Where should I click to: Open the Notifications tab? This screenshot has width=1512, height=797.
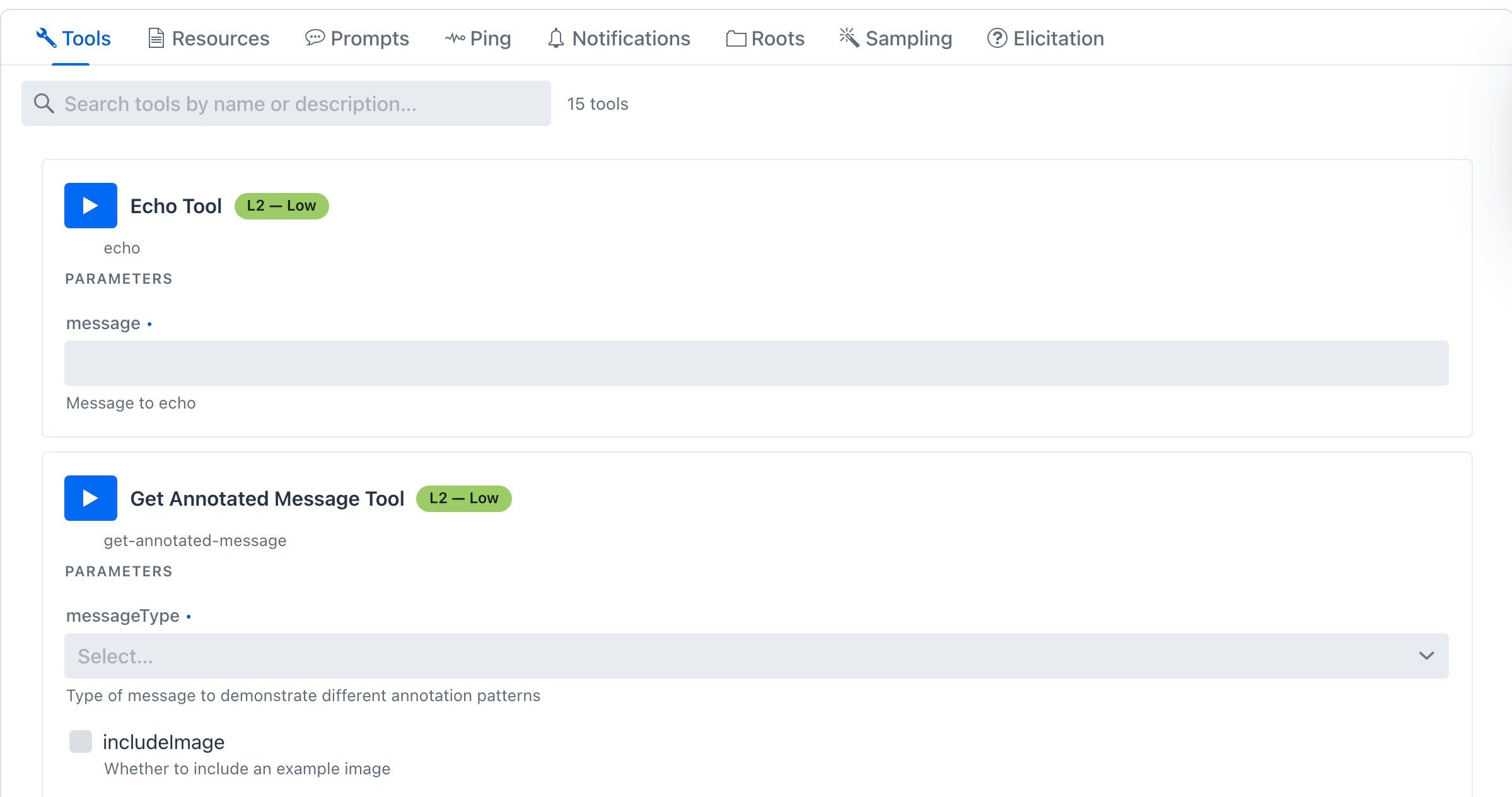click(x=619, y=38)
